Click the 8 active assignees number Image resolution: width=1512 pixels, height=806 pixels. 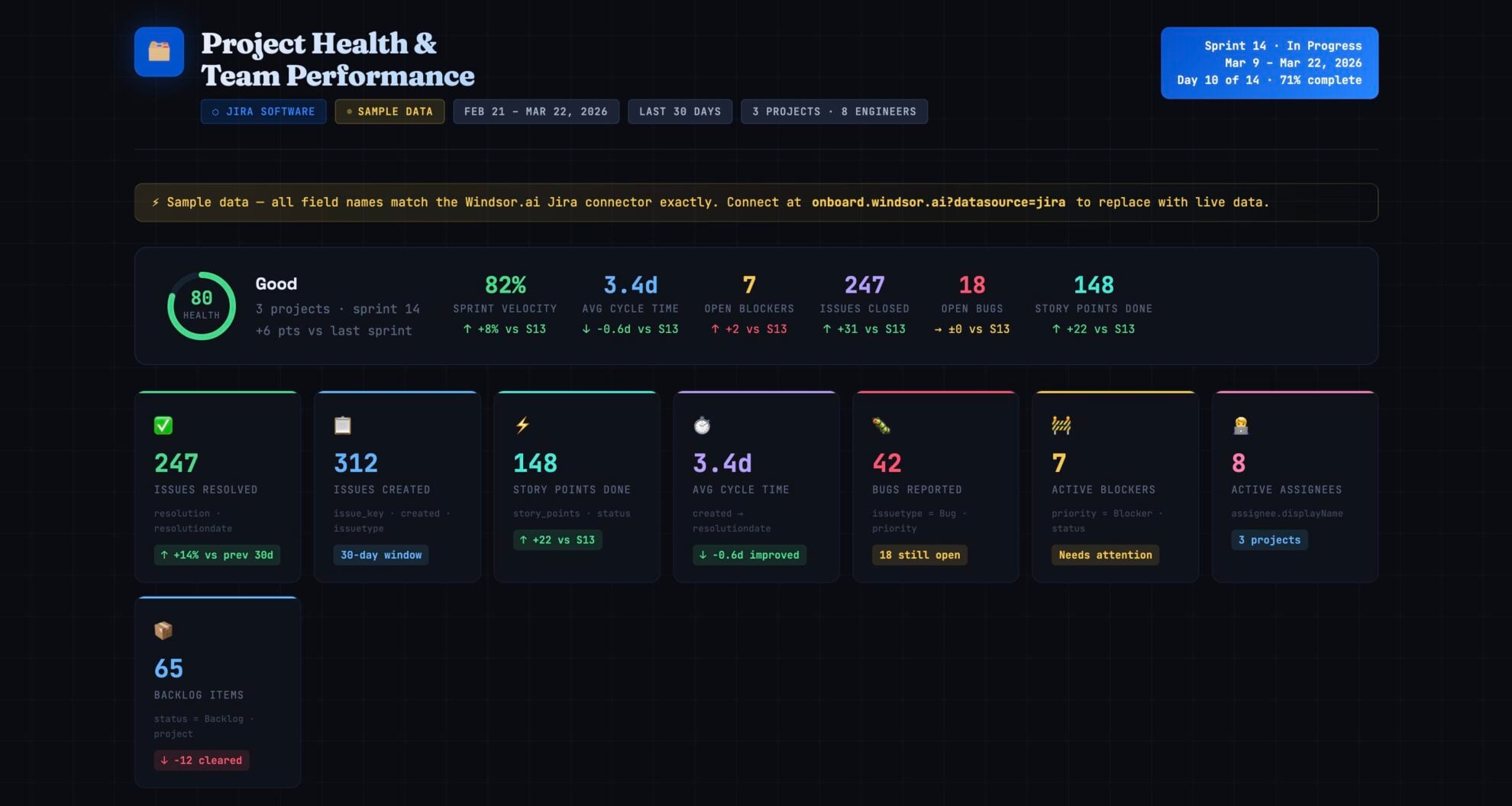1239,463
